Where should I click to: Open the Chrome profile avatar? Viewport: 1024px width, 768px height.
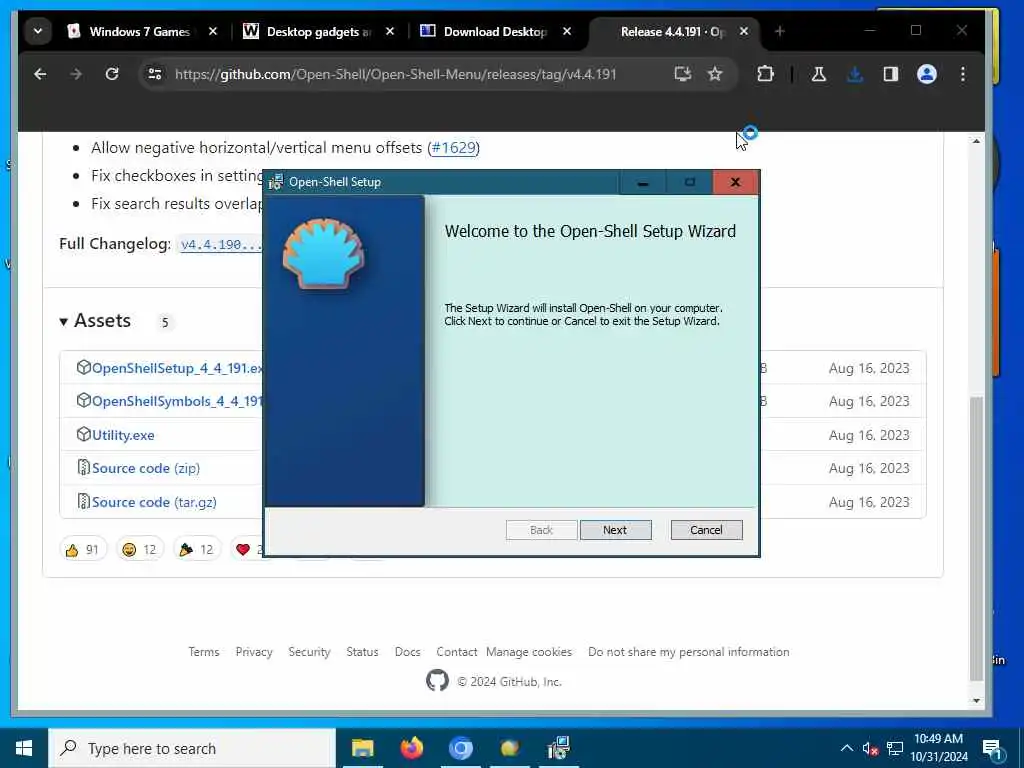[x=927, y=74]
